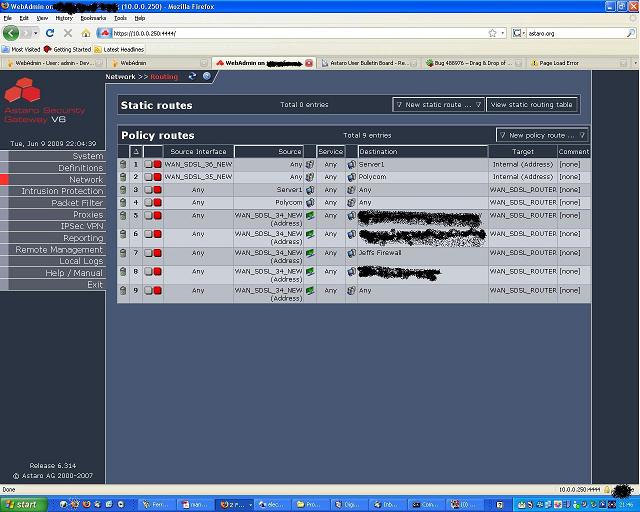640x512 pixels.
Task: Click View static routing table button
Action: (531, 105)
